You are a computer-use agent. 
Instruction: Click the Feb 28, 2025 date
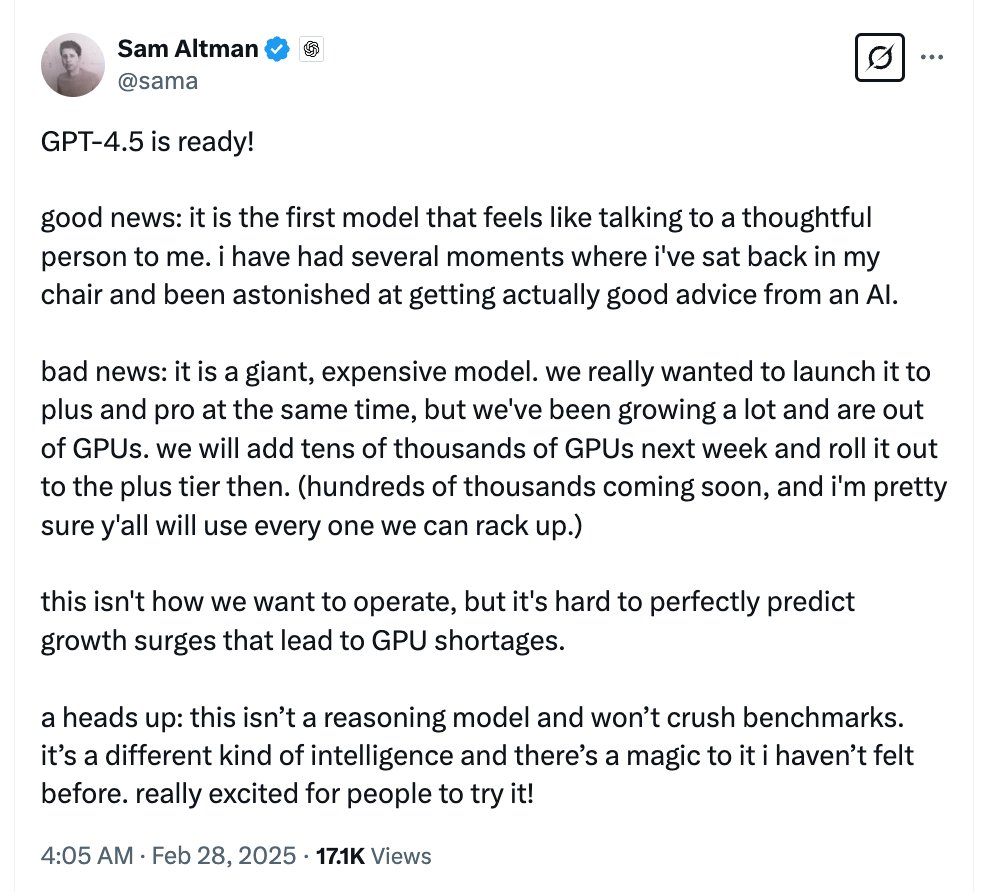point(224,856)
